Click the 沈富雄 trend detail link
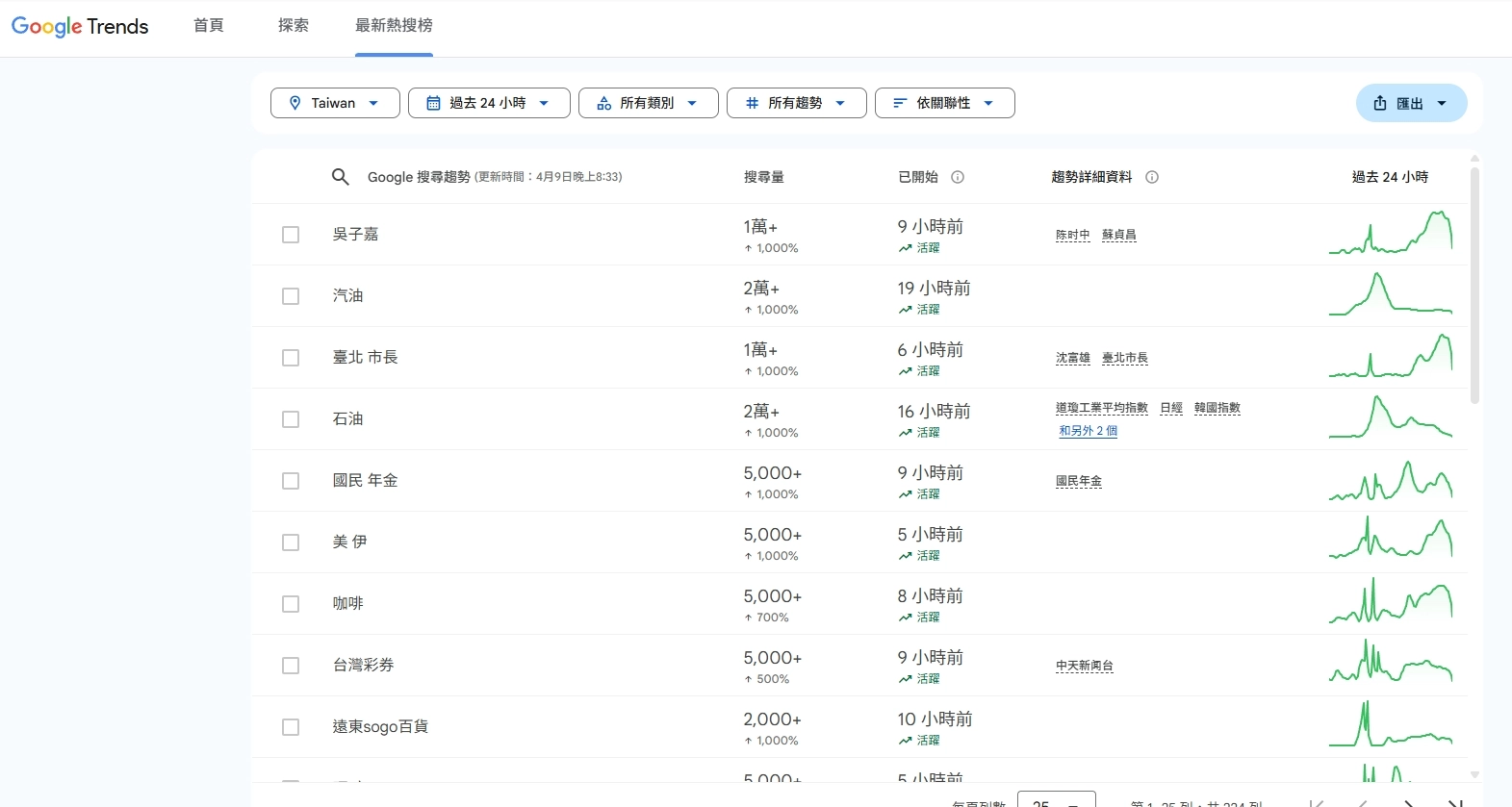1512x807 pixels. pos(1073,358)
